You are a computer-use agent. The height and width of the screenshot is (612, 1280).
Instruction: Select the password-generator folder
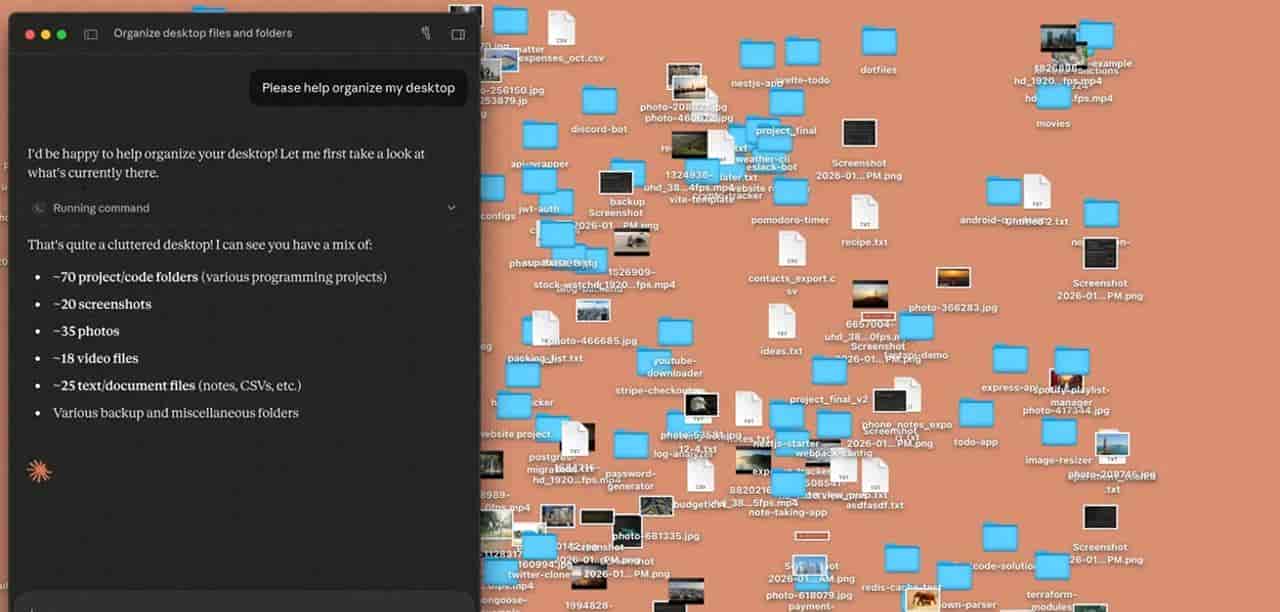tap(631, 445)
